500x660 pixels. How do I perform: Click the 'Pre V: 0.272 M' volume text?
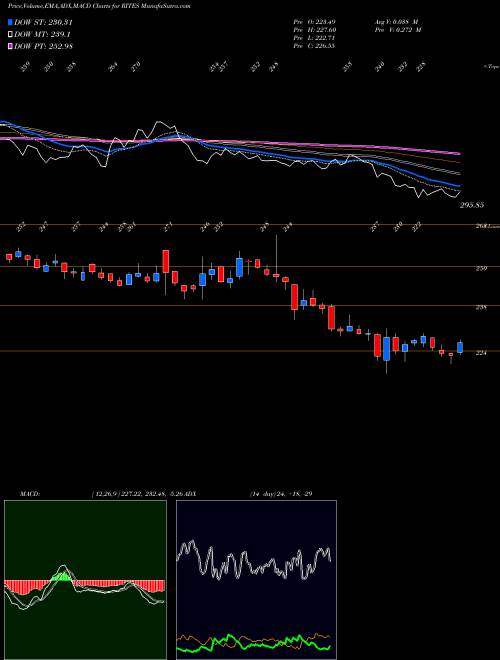(x=398, y=30)
